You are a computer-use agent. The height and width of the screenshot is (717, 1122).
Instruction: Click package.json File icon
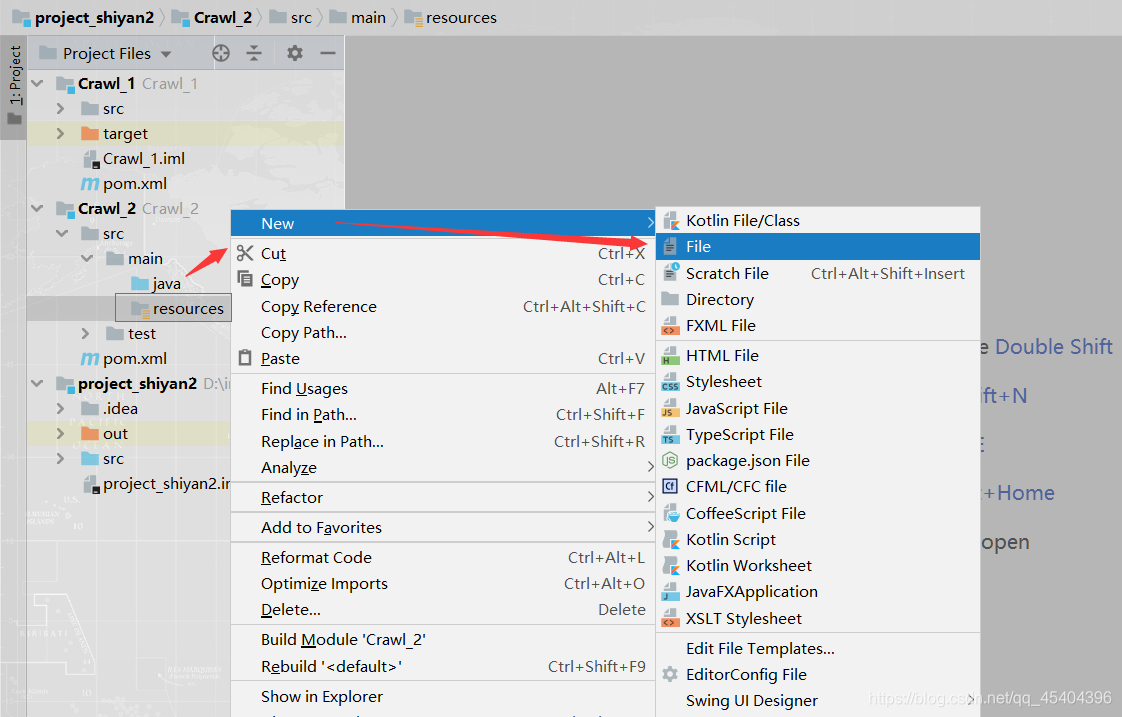pos(670,461)
